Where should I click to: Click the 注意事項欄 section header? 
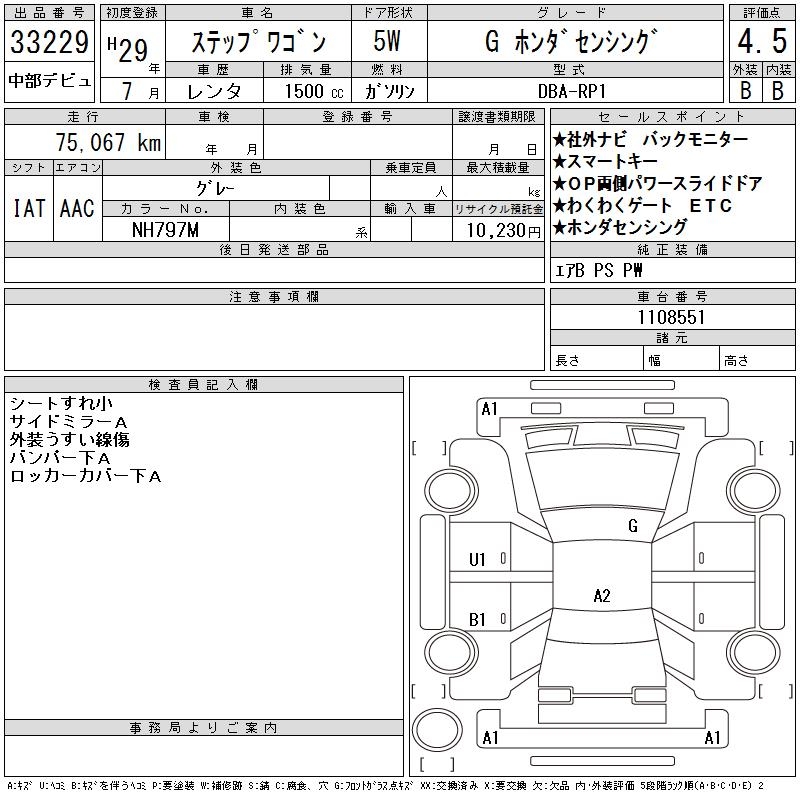coord(274,297)
